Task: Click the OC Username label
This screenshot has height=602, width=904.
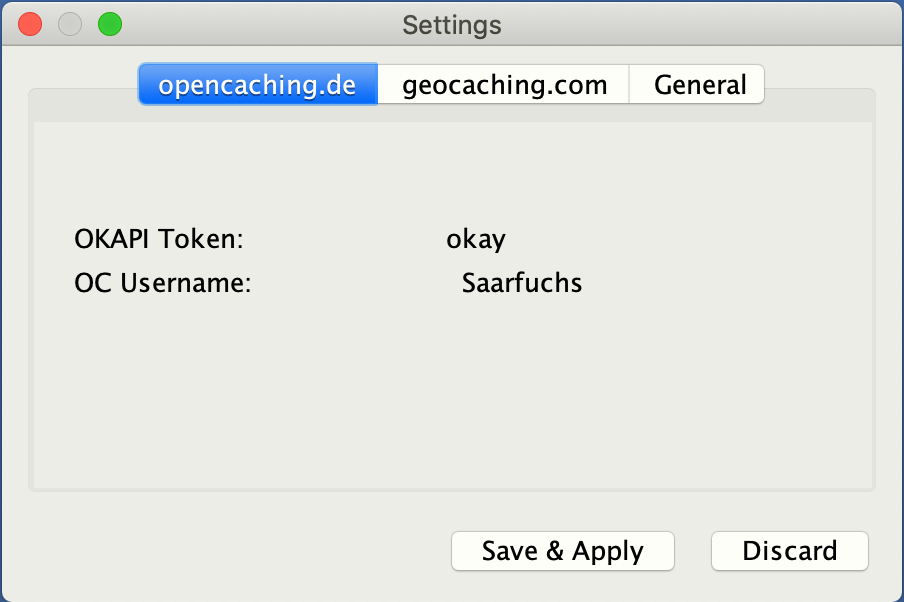Action: tap(163, 283)
